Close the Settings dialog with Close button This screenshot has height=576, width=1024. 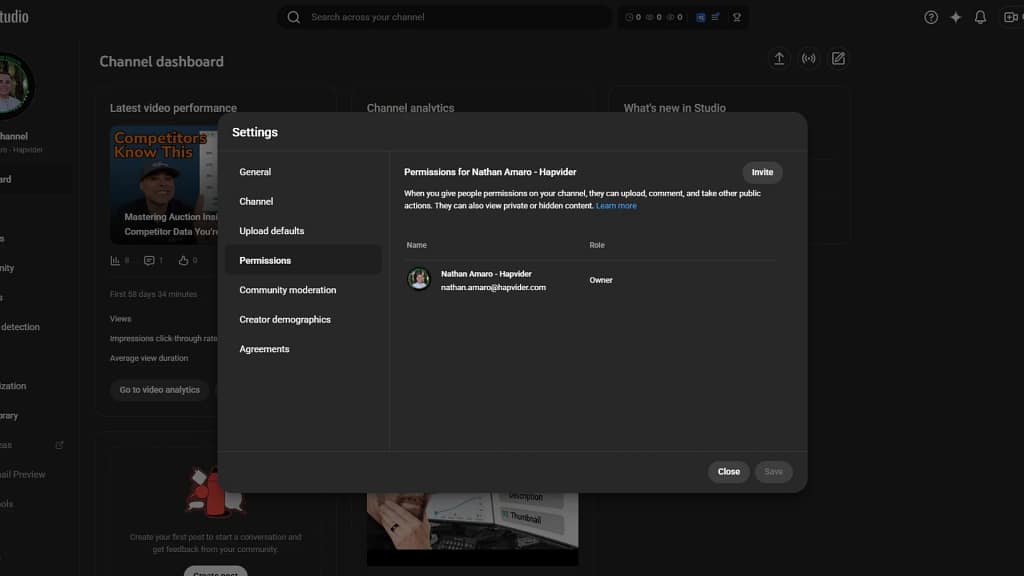click(x=729, y=472)
